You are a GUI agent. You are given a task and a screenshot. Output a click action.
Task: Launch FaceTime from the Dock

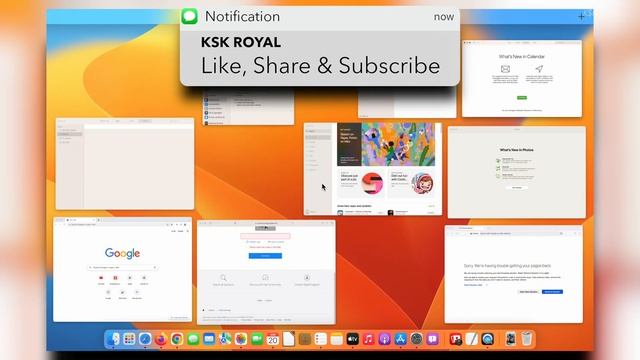tap(257, 339)
